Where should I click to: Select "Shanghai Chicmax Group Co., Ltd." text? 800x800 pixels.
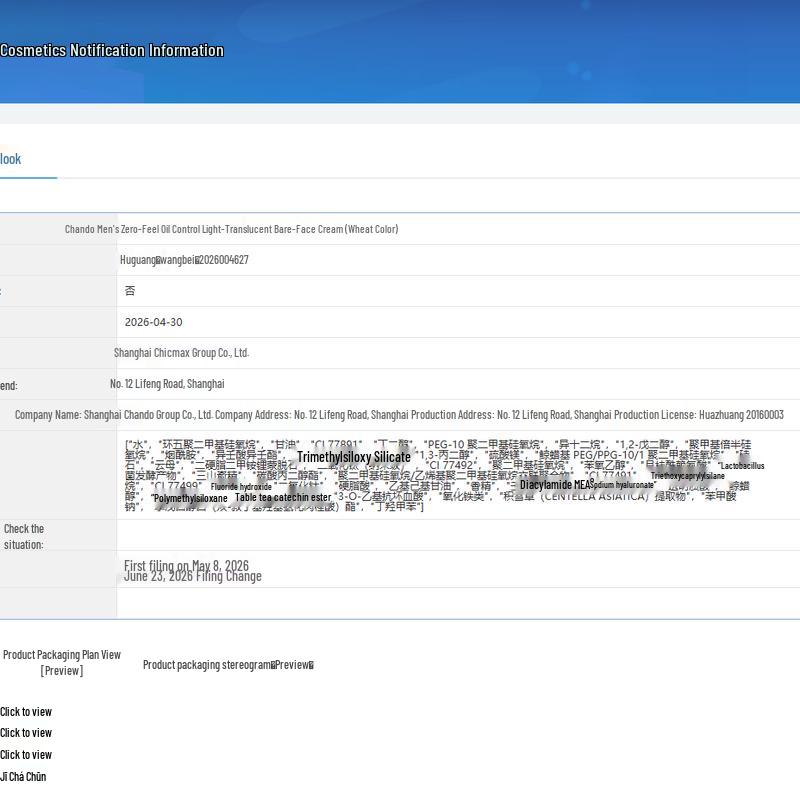point(182,353)
